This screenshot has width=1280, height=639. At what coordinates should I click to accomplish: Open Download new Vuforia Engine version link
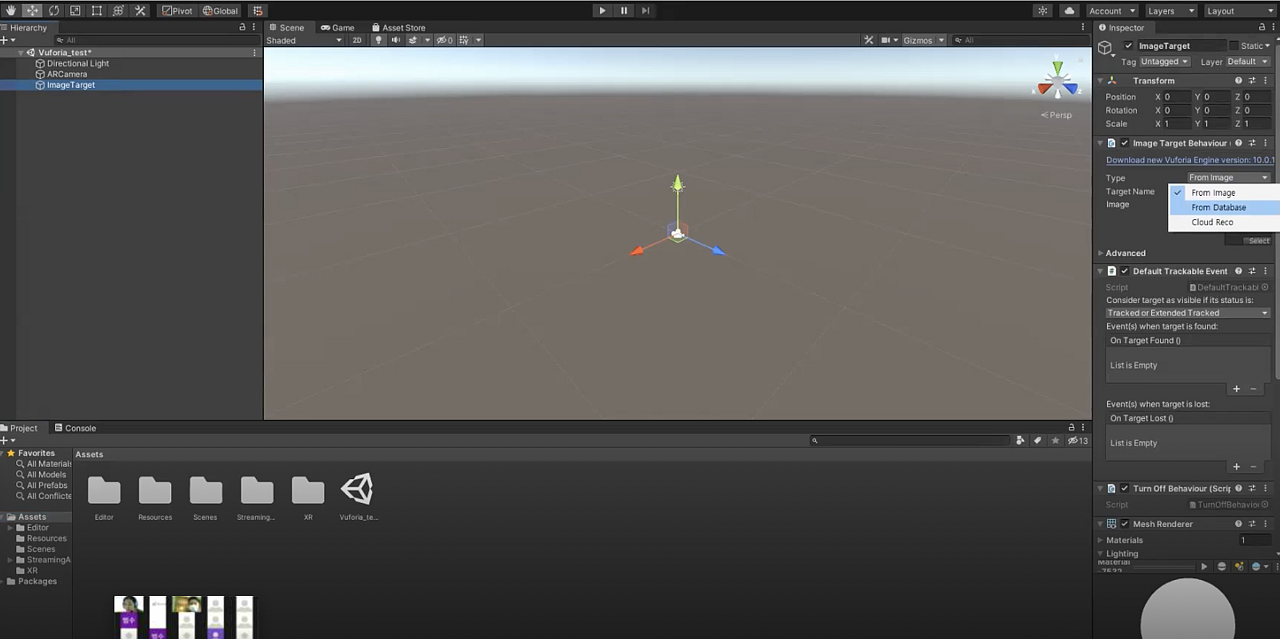point(1190,160)
